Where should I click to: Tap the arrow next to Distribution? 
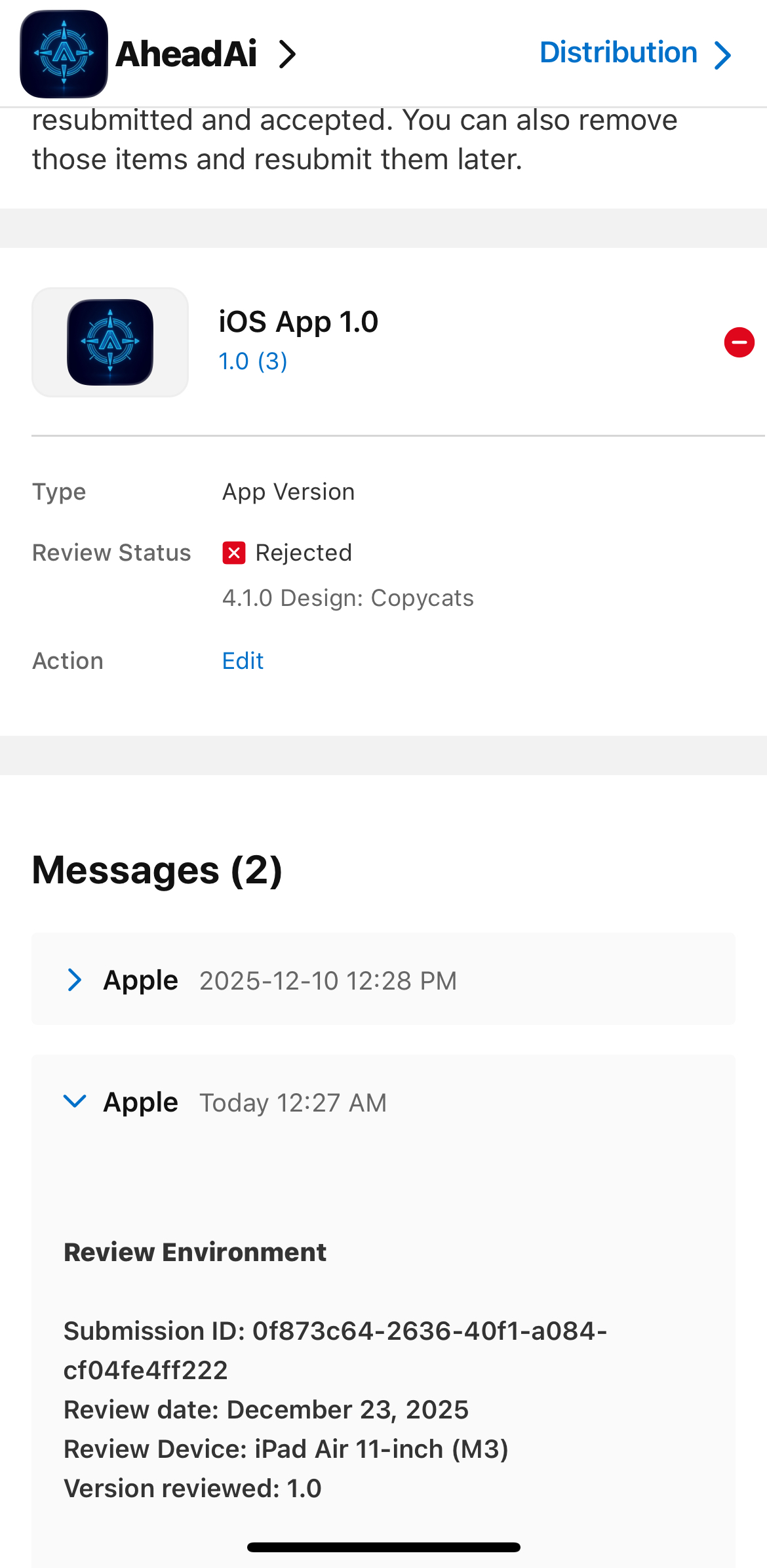(x=722, y=55)
